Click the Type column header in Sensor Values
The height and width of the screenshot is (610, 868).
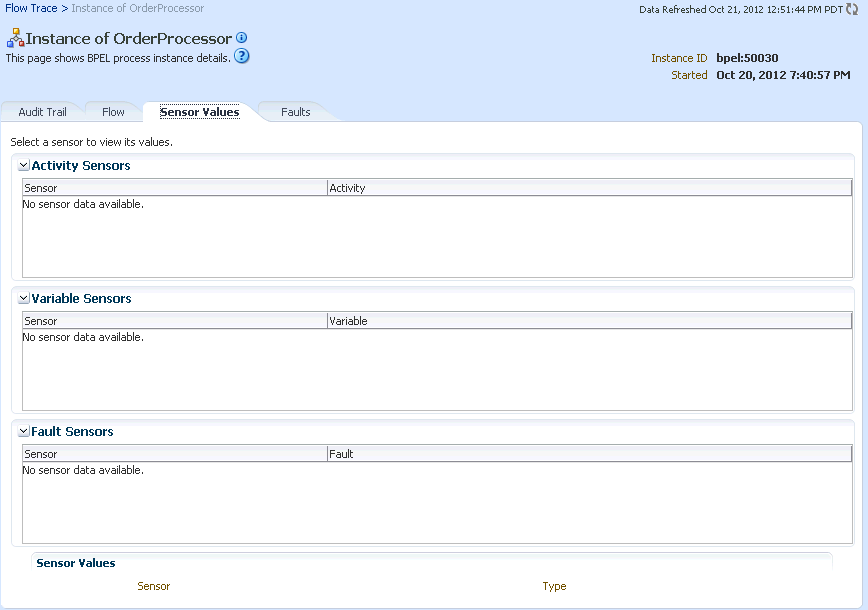pos(554,586)
